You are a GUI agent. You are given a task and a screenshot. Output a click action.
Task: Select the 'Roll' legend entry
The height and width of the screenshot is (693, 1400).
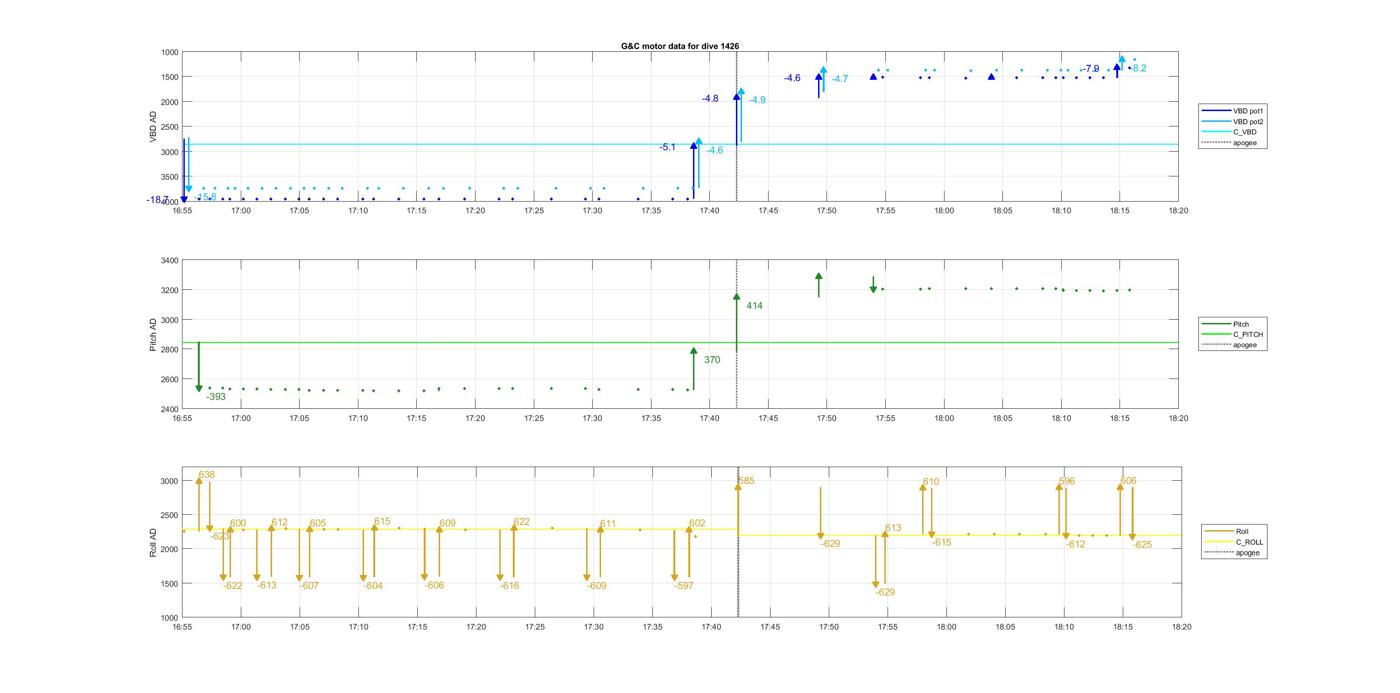1231,532
